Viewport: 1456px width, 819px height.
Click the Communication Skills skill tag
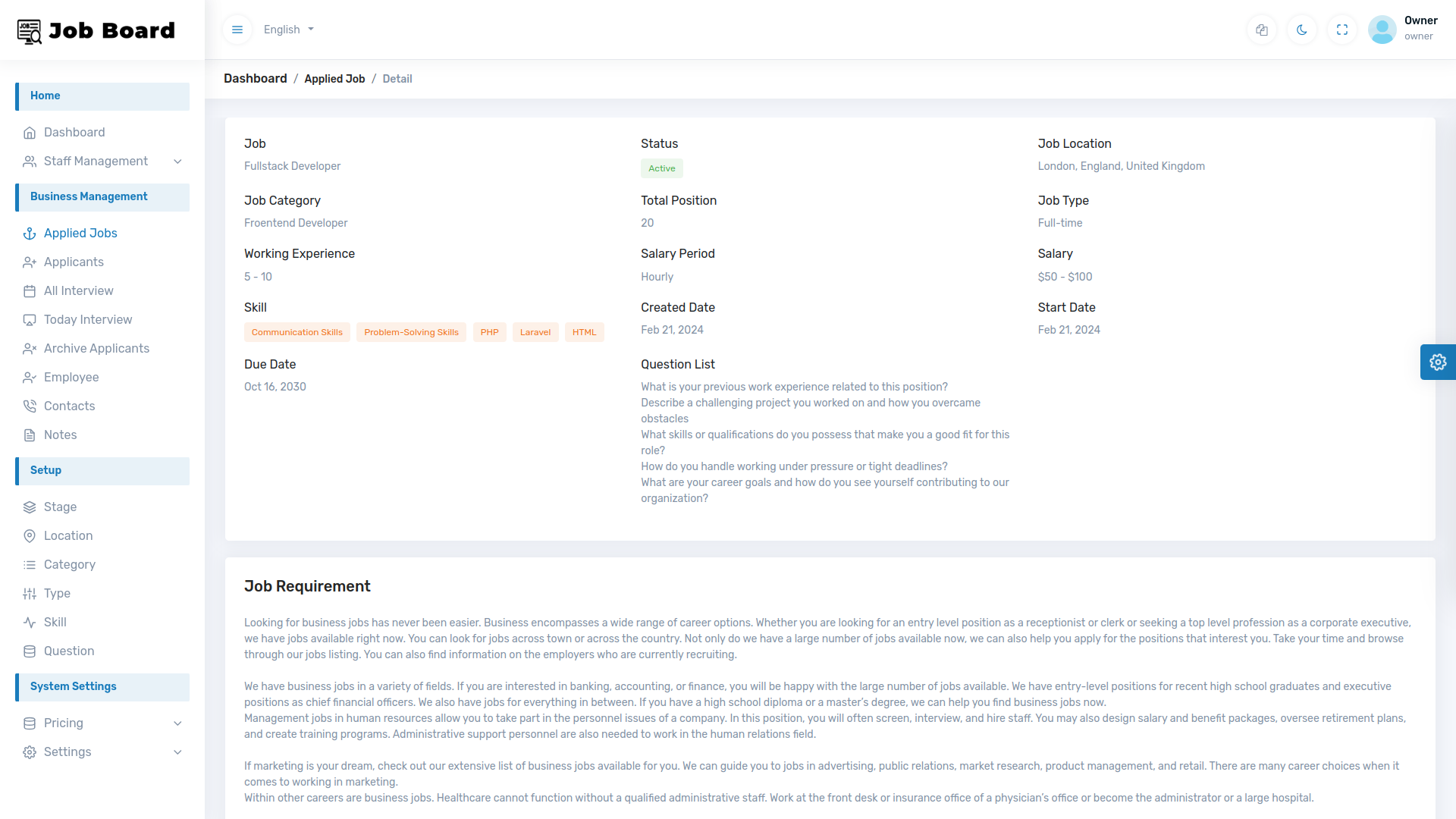coord(297,332)
